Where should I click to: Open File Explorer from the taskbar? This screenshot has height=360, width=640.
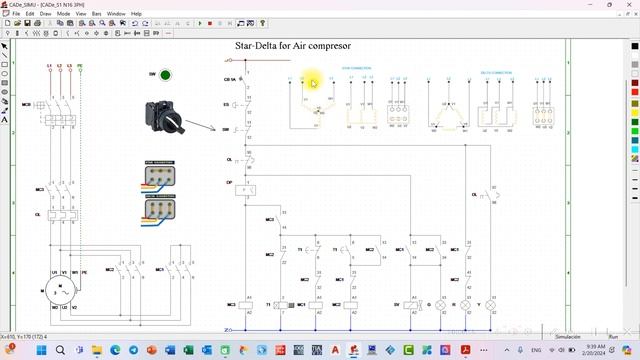pos(97,350)
